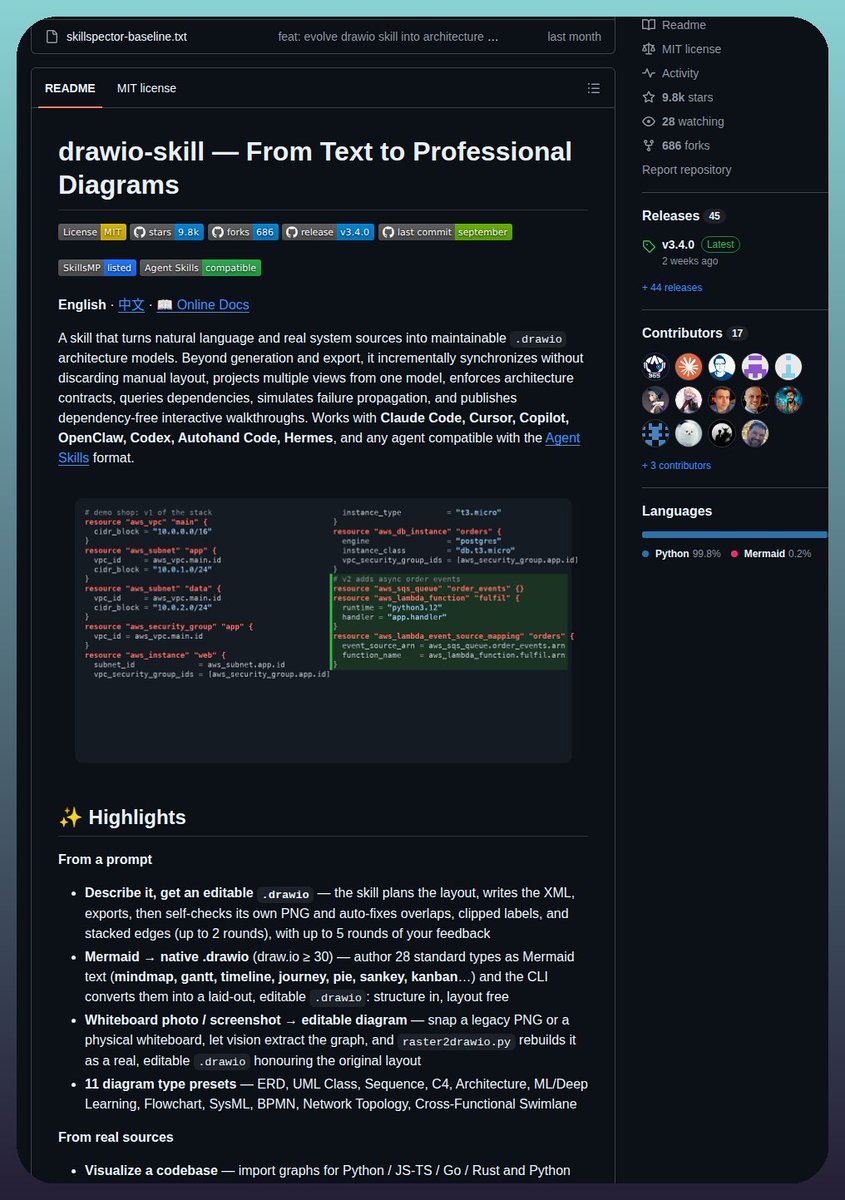Open the skillspector-baseline.txt file

[x=126, y=37]
